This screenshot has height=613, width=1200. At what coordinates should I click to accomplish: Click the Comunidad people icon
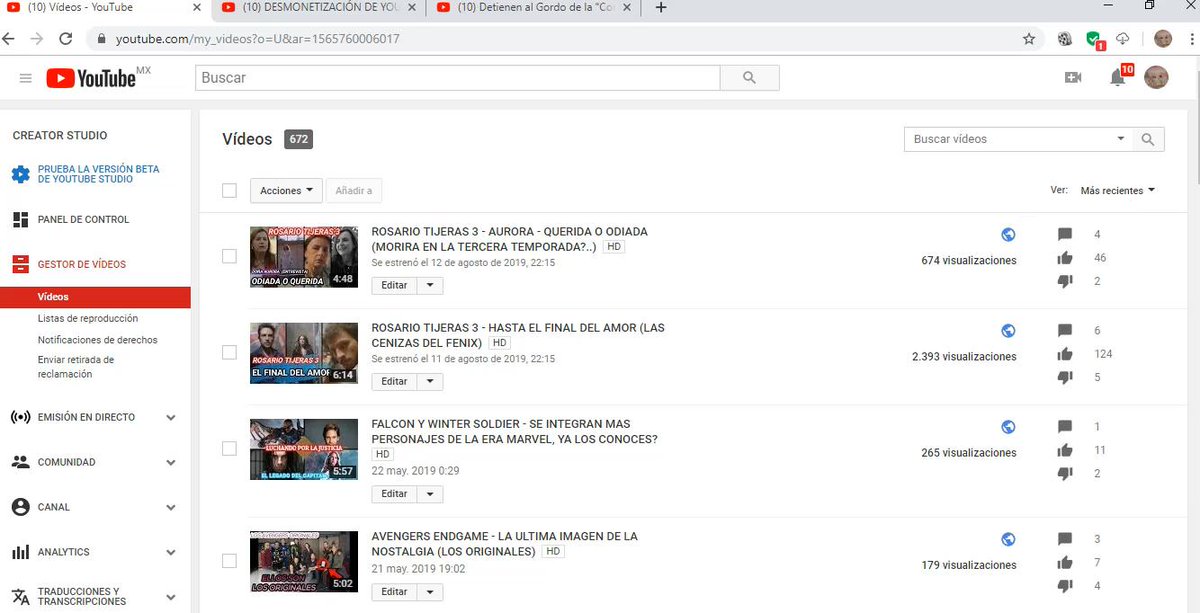(x=20, y=462)
